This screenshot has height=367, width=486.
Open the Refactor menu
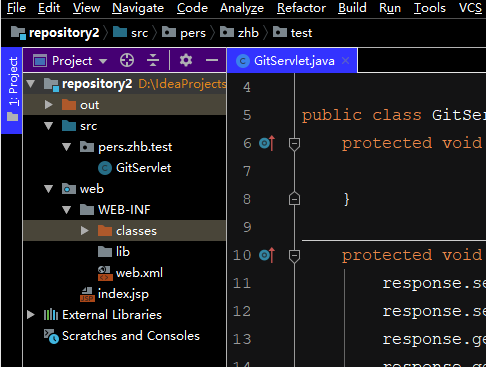coord(301,8)
